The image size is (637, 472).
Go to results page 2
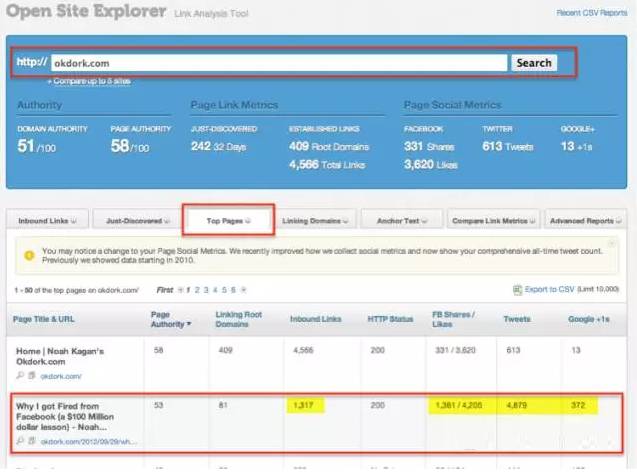(x=197, y=290)
